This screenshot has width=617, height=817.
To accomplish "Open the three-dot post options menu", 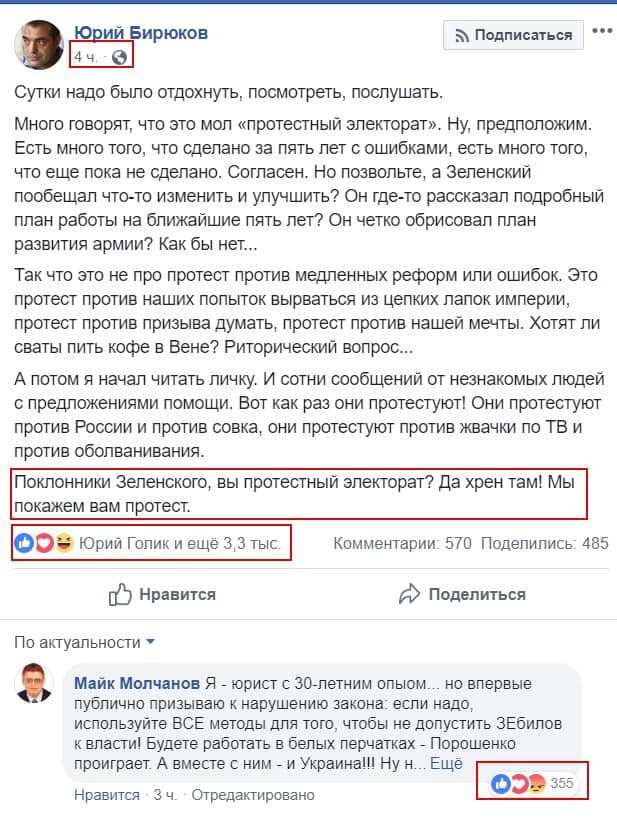I will 601,31.
